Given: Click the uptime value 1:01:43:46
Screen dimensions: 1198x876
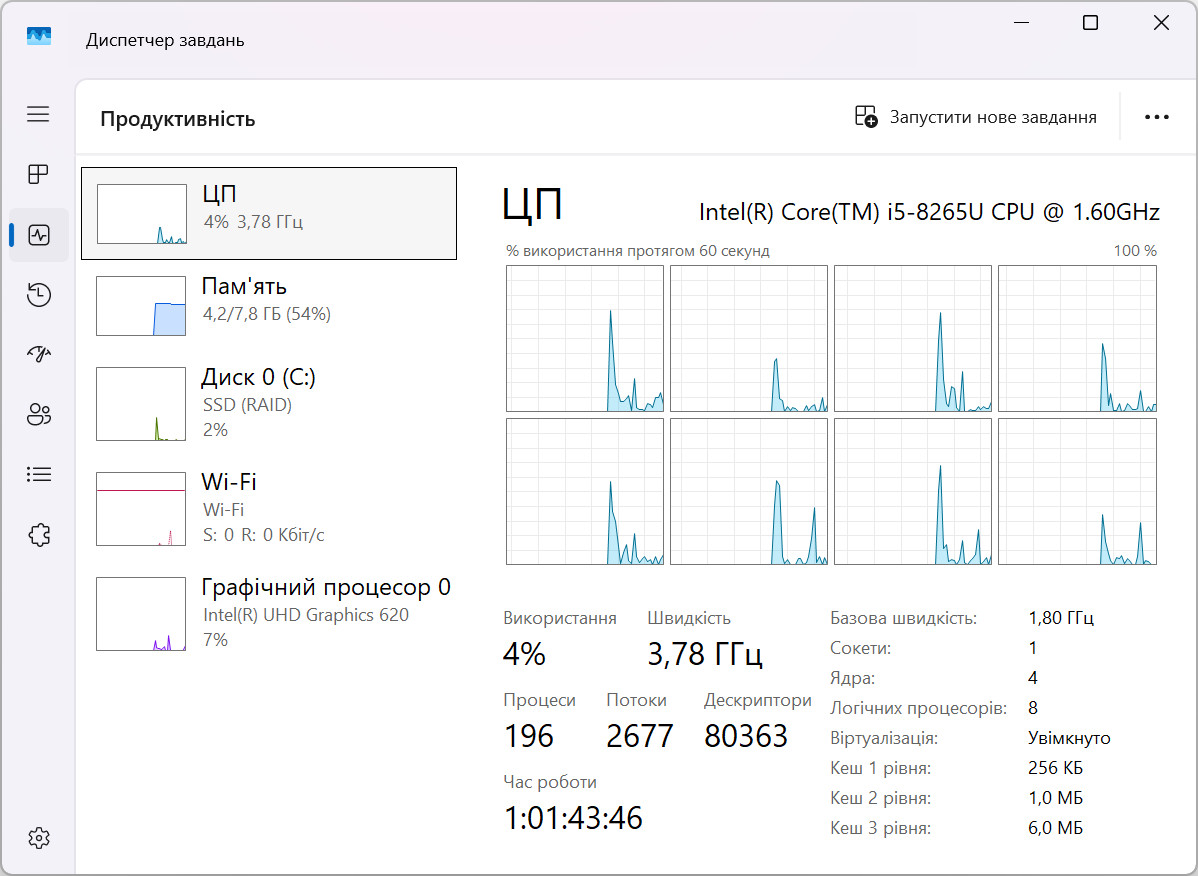Looking at the screenshot, I should (x=573, y=818).
